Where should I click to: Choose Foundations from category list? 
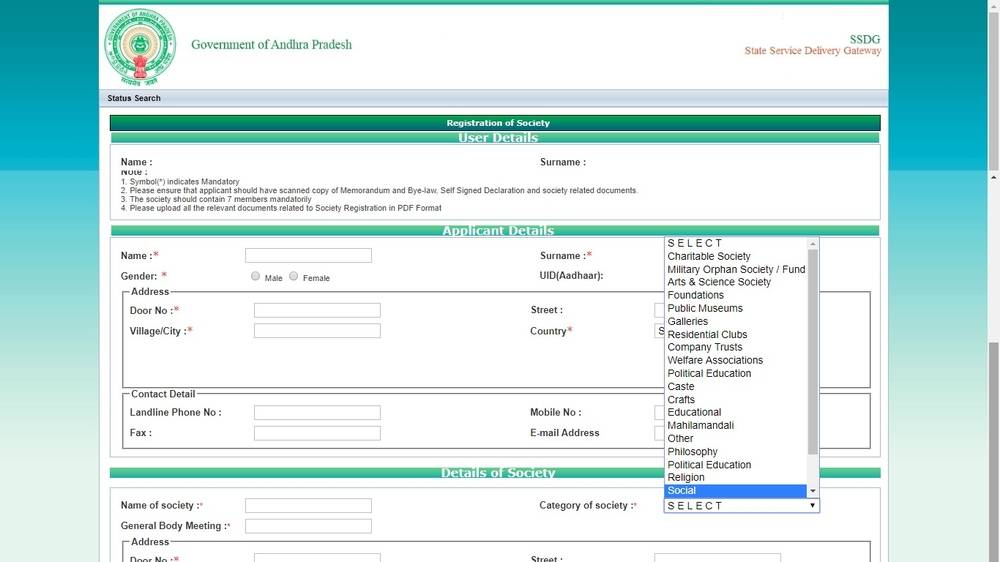736,295
